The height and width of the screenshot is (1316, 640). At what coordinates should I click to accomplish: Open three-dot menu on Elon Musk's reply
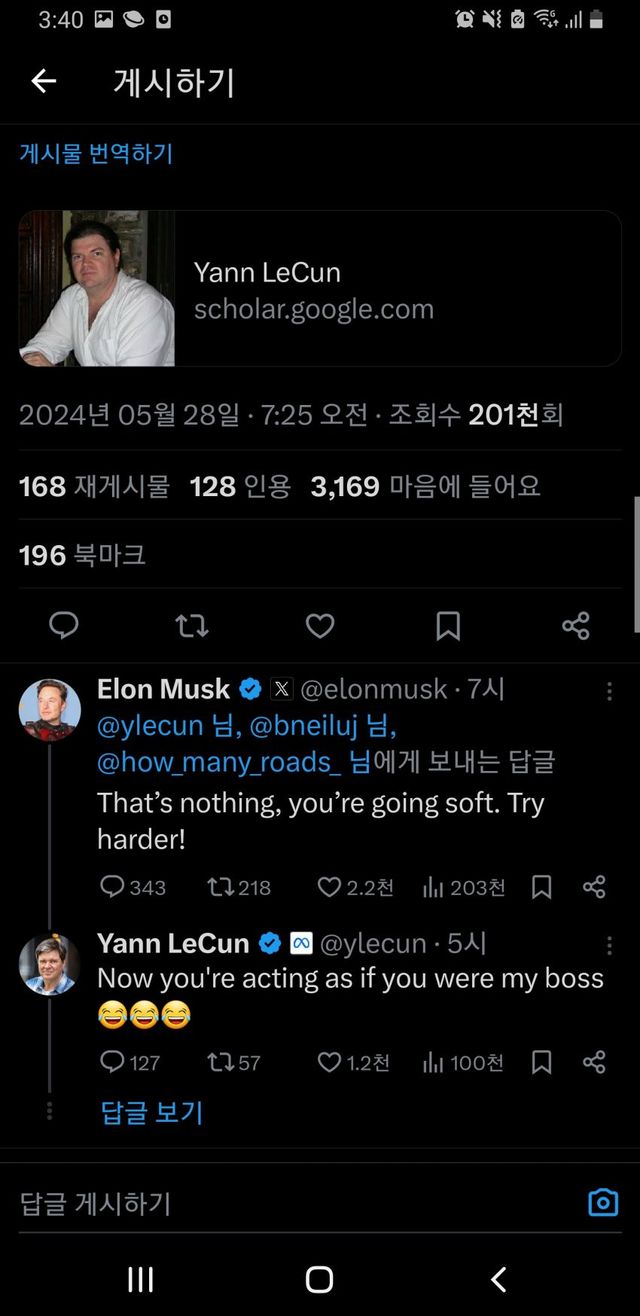click(610, 691)
